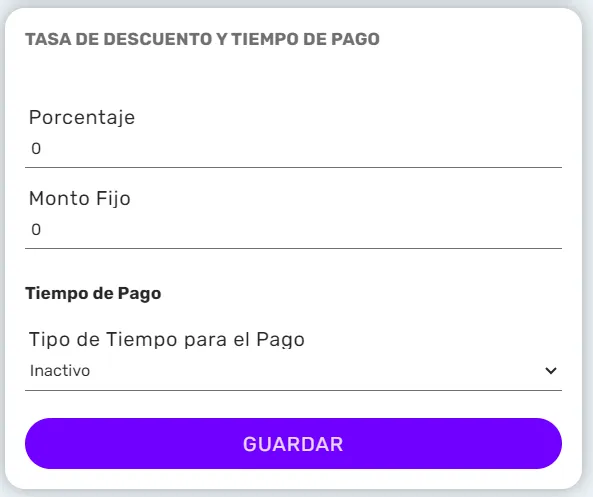
Task: Click the 0 value under Monto Fijo
Action: 36,230
